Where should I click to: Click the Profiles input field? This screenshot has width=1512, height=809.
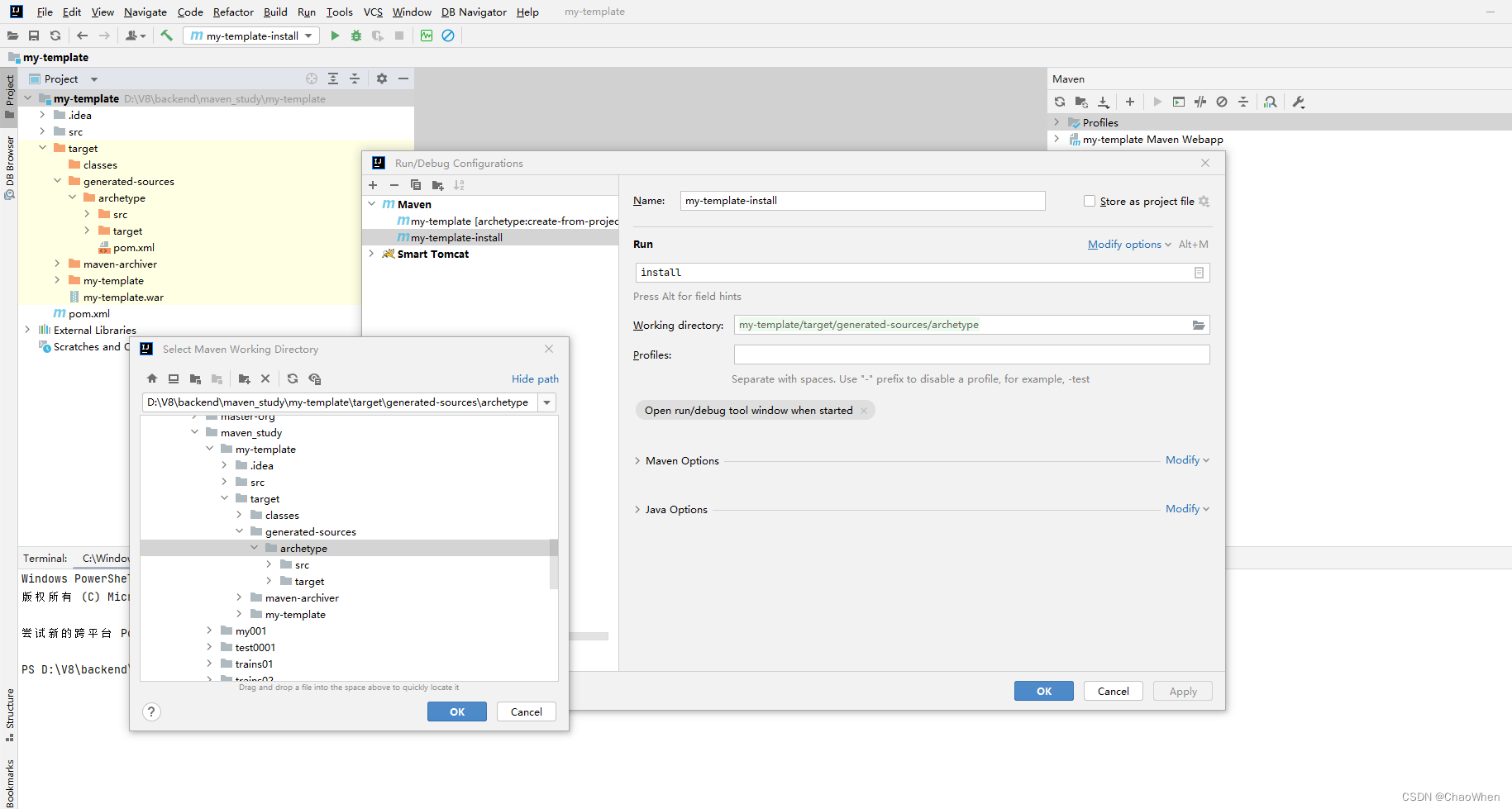pos(971,355)
